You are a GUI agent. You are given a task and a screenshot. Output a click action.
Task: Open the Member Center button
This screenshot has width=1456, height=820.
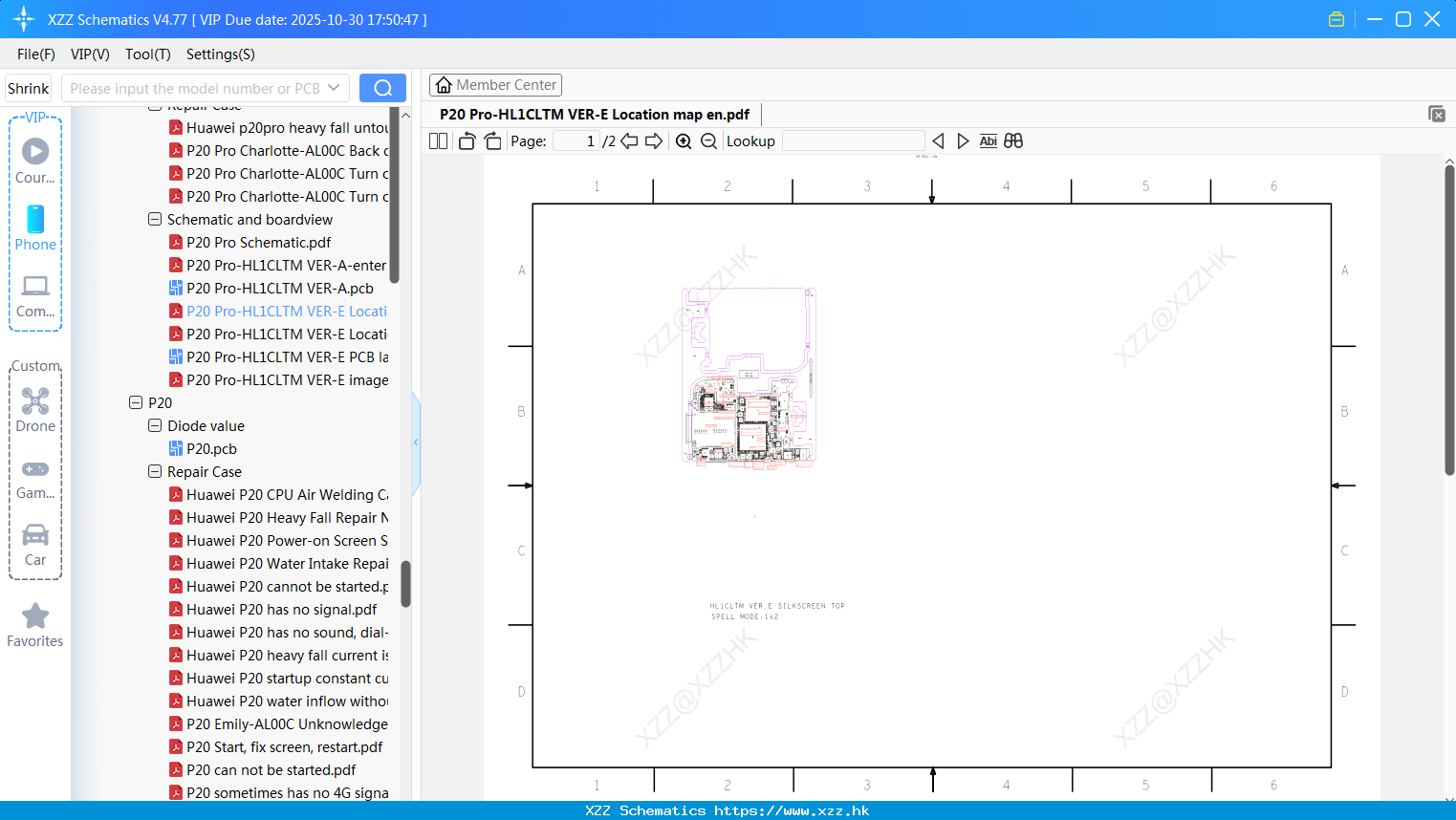tap(495, 85)
